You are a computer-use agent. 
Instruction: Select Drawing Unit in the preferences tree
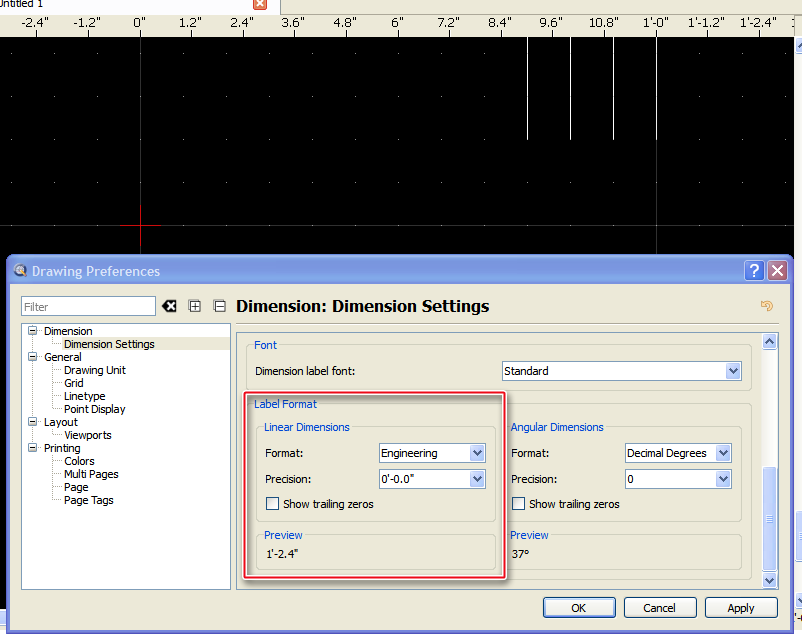coord(95,370)
